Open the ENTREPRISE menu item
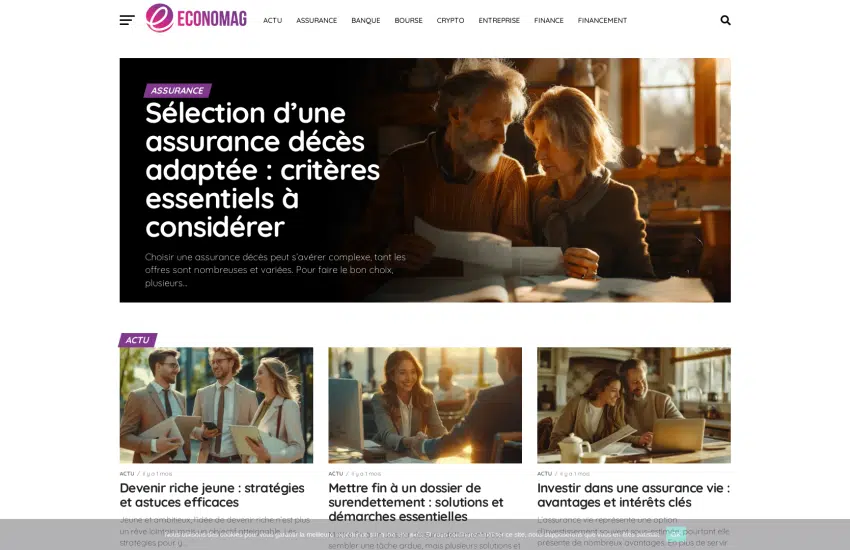This screenshot has width=850, height=550. click(499, 21)
